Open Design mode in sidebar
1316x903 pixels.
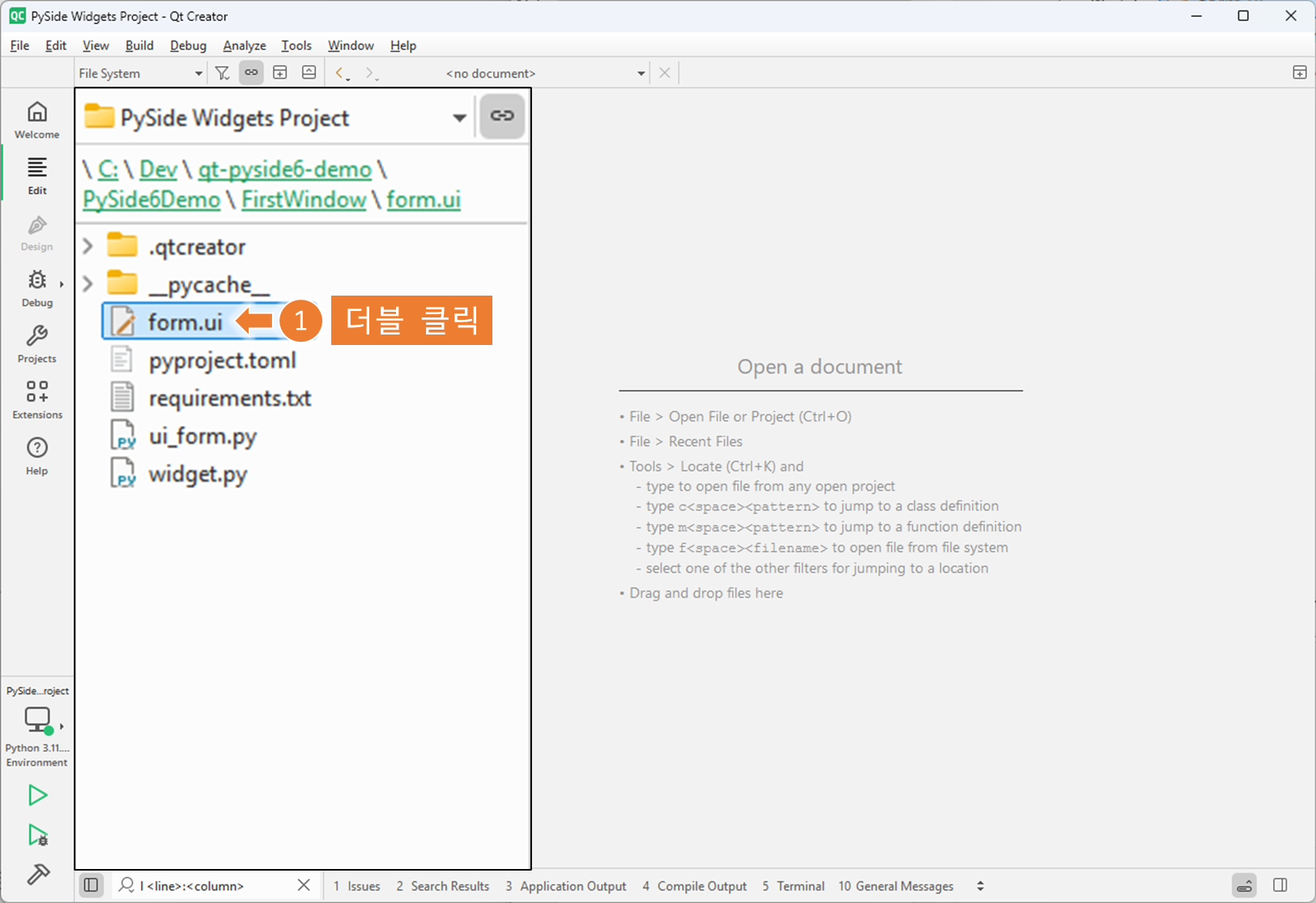(x=37, y=232)
